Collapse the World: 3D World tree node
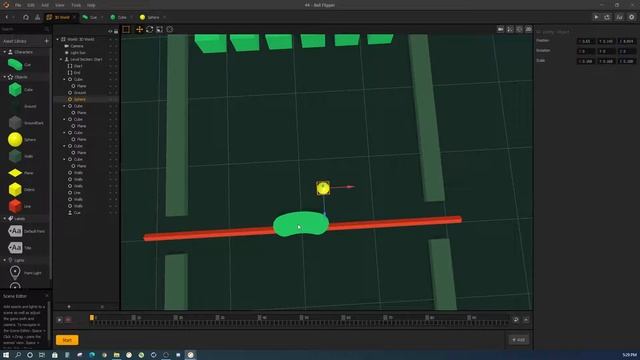This screenshot has height=360, width=640. click(x=58, y=39)
